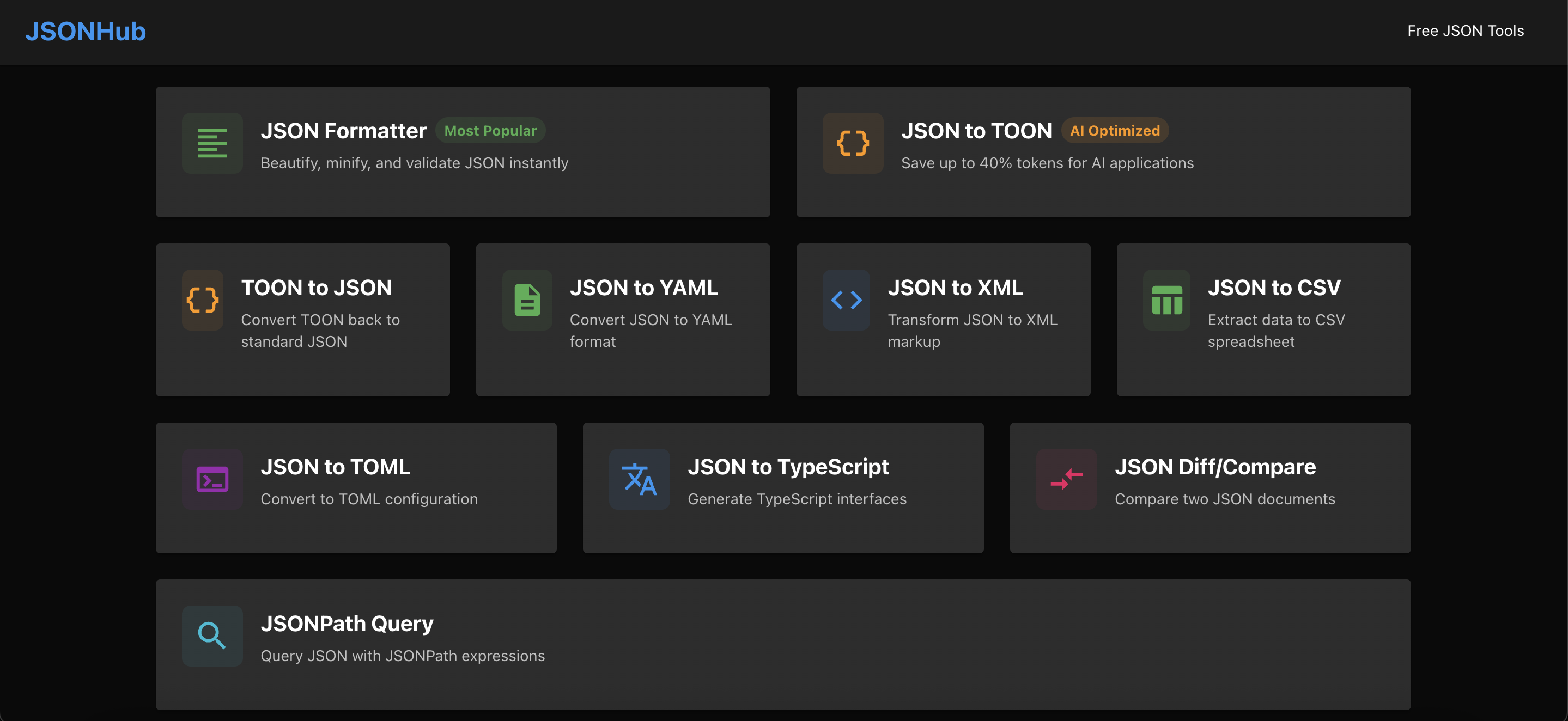Select the translate icon for JSON to TypeScript
1568x721 pixels.
point(639,479)
